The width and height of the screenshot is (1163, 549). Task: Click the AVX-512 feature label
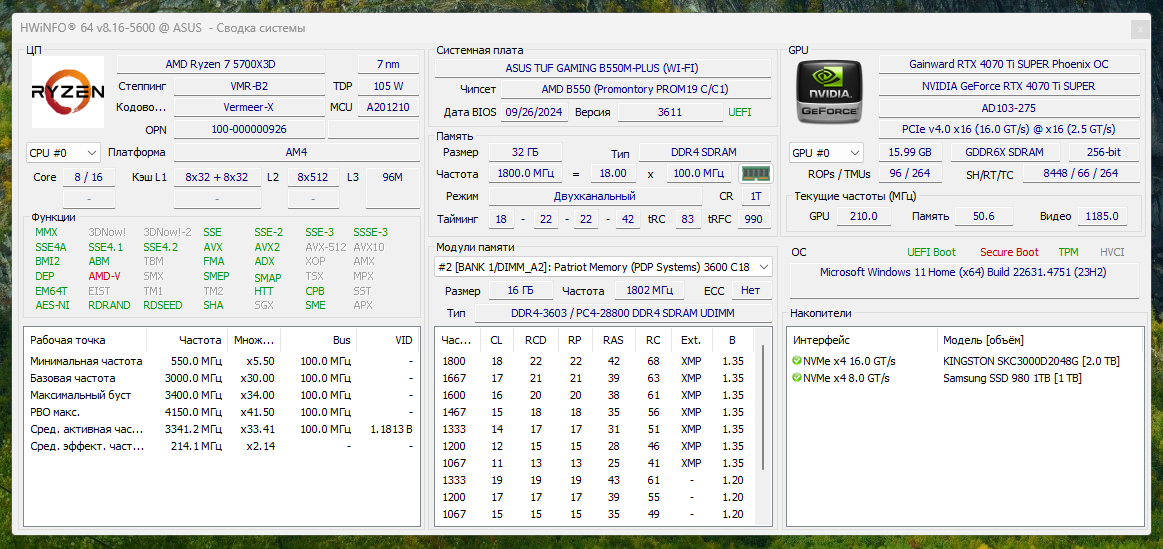coord(326,247)
